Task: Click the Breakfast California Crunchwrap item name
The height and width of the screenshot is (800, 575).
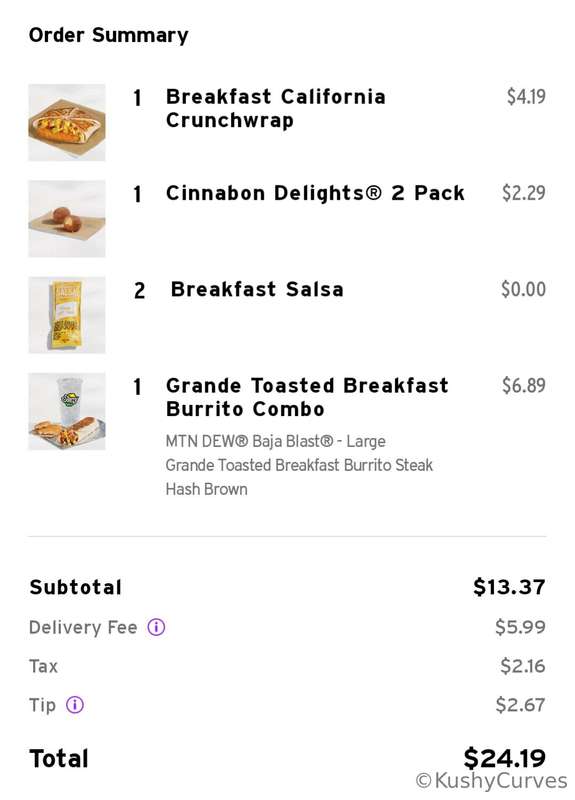Action: point(276,109)
